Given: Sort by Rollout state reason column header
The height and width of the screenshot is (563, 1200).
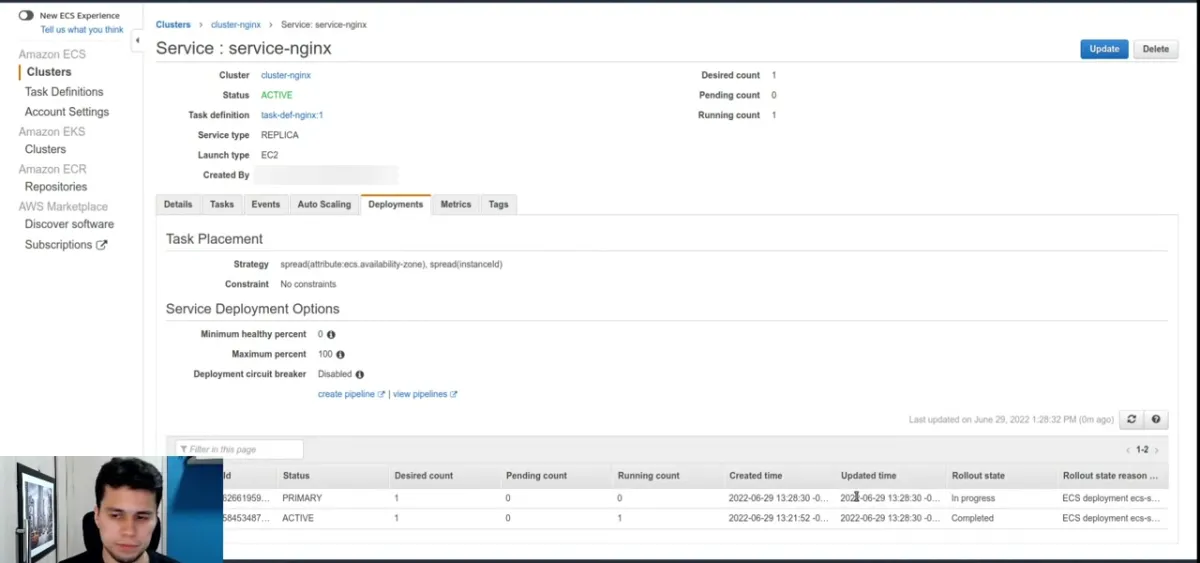Looking at the screenshot, I should click(x=1111, y=476).
